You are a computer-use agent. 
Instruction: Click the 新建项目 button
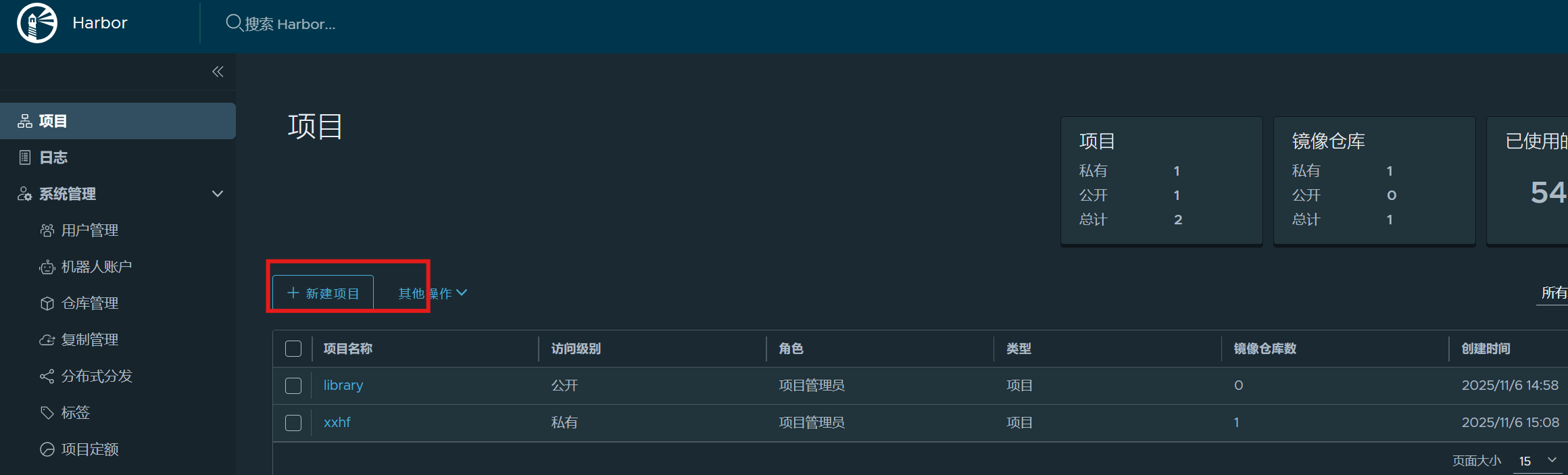[x=323, y=293]
